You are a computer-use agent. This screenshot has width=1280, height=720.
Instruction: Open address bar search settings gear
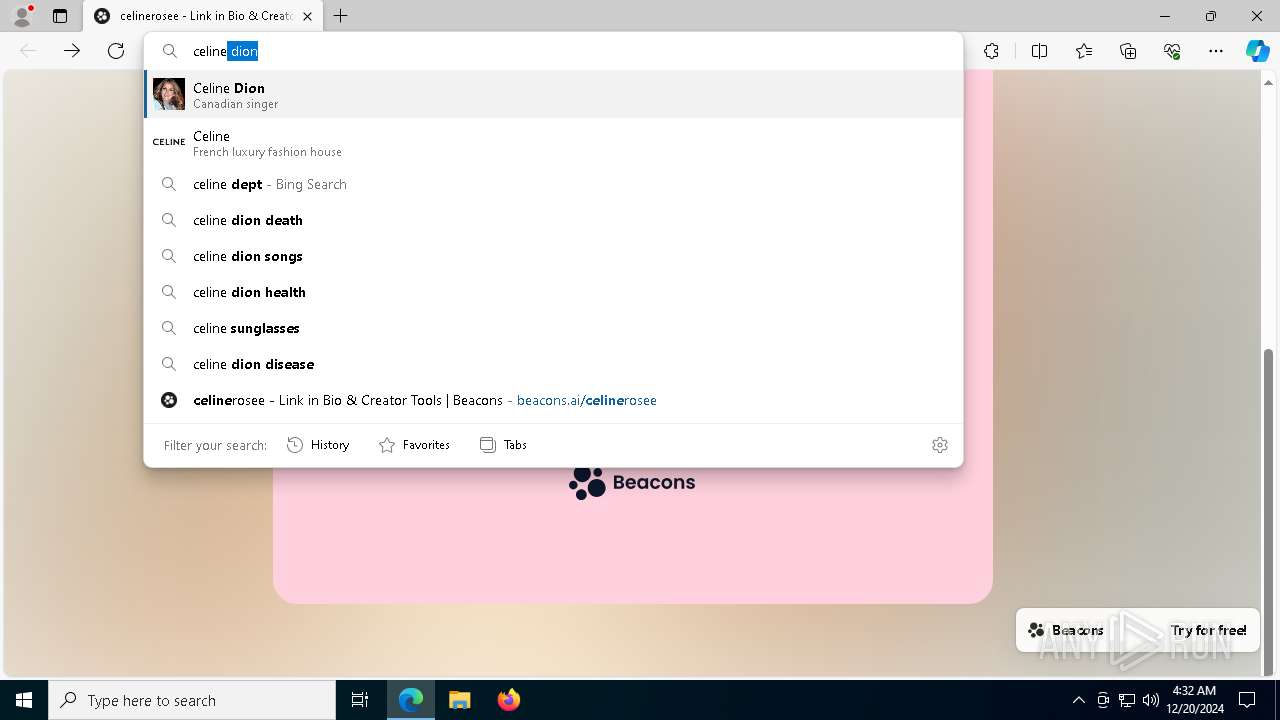940,445
